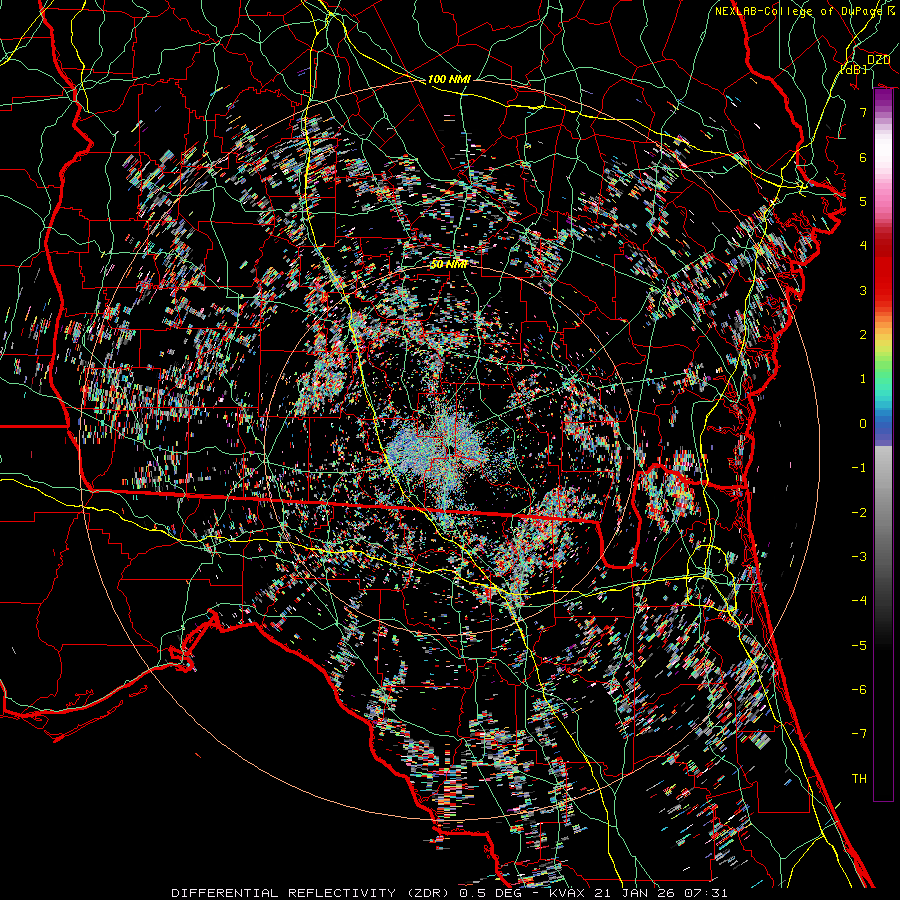Click the -5 value on color scale
This screenshot has width=900, height=900.
859,646
